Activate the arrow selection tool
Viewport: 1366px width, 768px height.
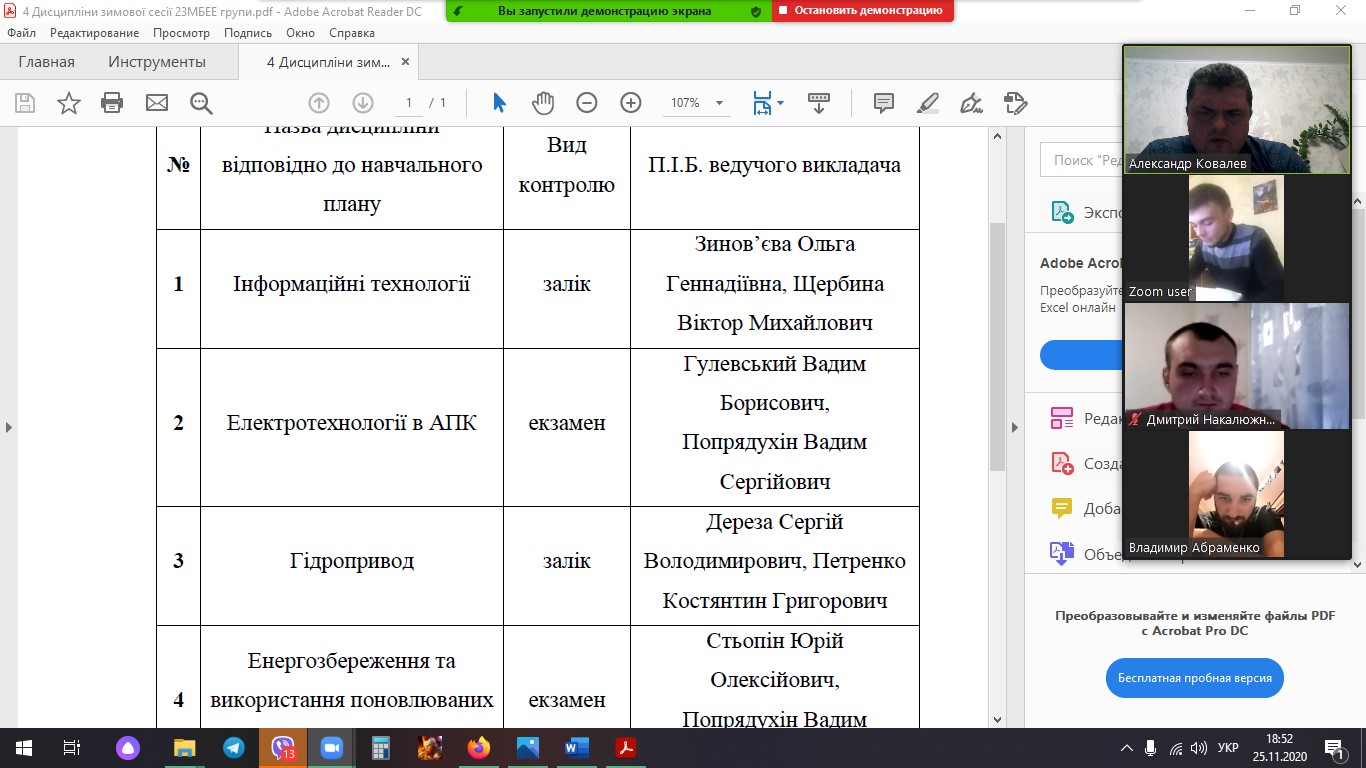[x=499, y=103]
